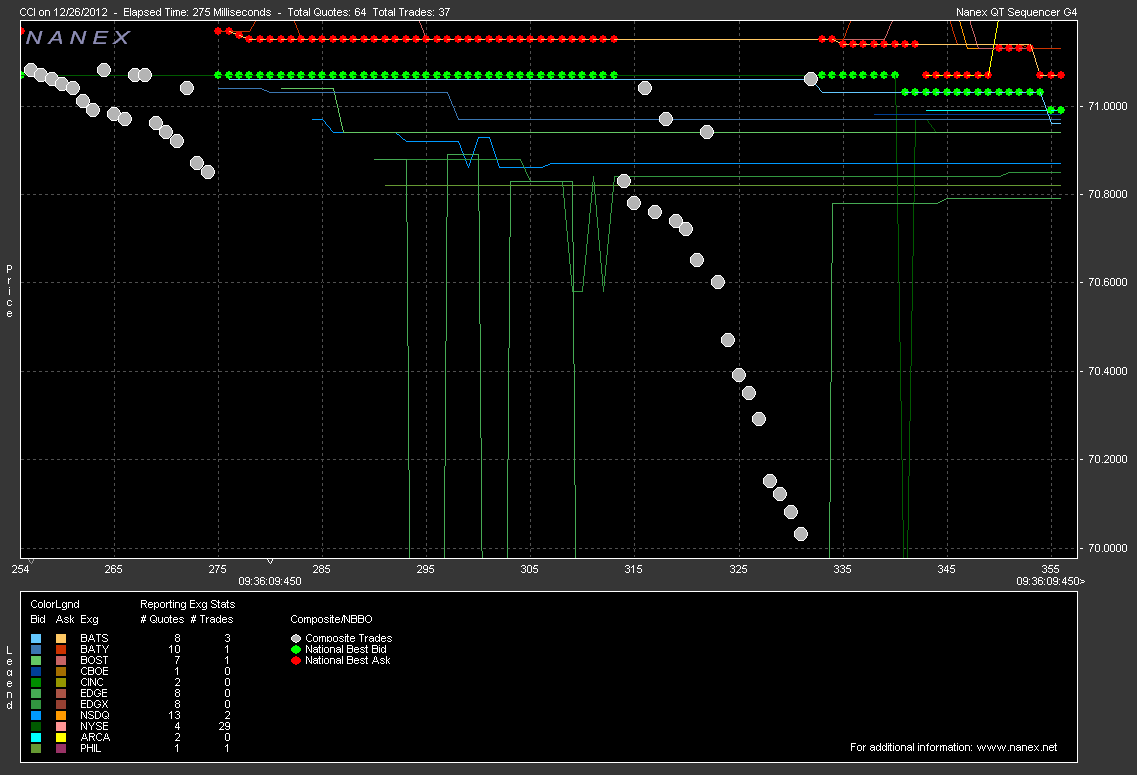Viewport: 1137px width, 775px height.
Task: Click the EDGX exchange name in the legend
Action: 94,705
